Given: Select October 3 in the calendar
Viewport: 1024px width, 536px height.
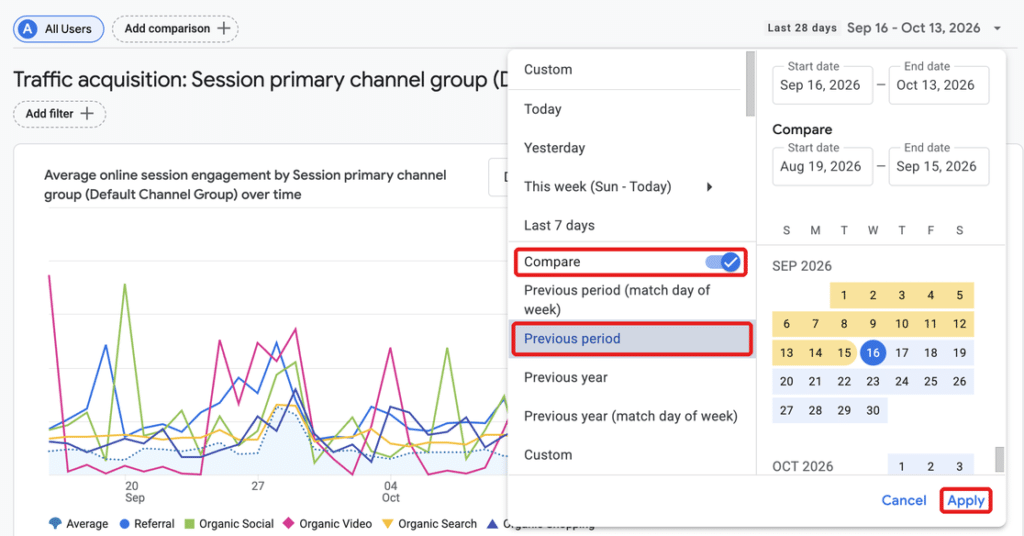Looking at the screenshot, I should pos(959,466).
